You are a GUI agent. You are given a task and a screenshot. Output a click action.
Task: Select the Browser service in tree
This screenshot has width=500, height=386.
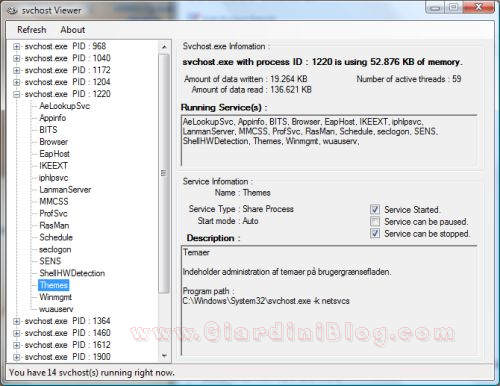pyautogui.click(x=54, y=142)
